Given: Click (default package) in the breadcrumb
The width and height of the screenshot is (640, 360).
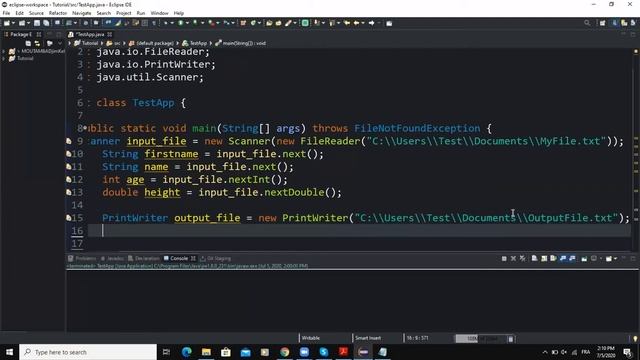Looking at the screenshot, I should 155,43.
